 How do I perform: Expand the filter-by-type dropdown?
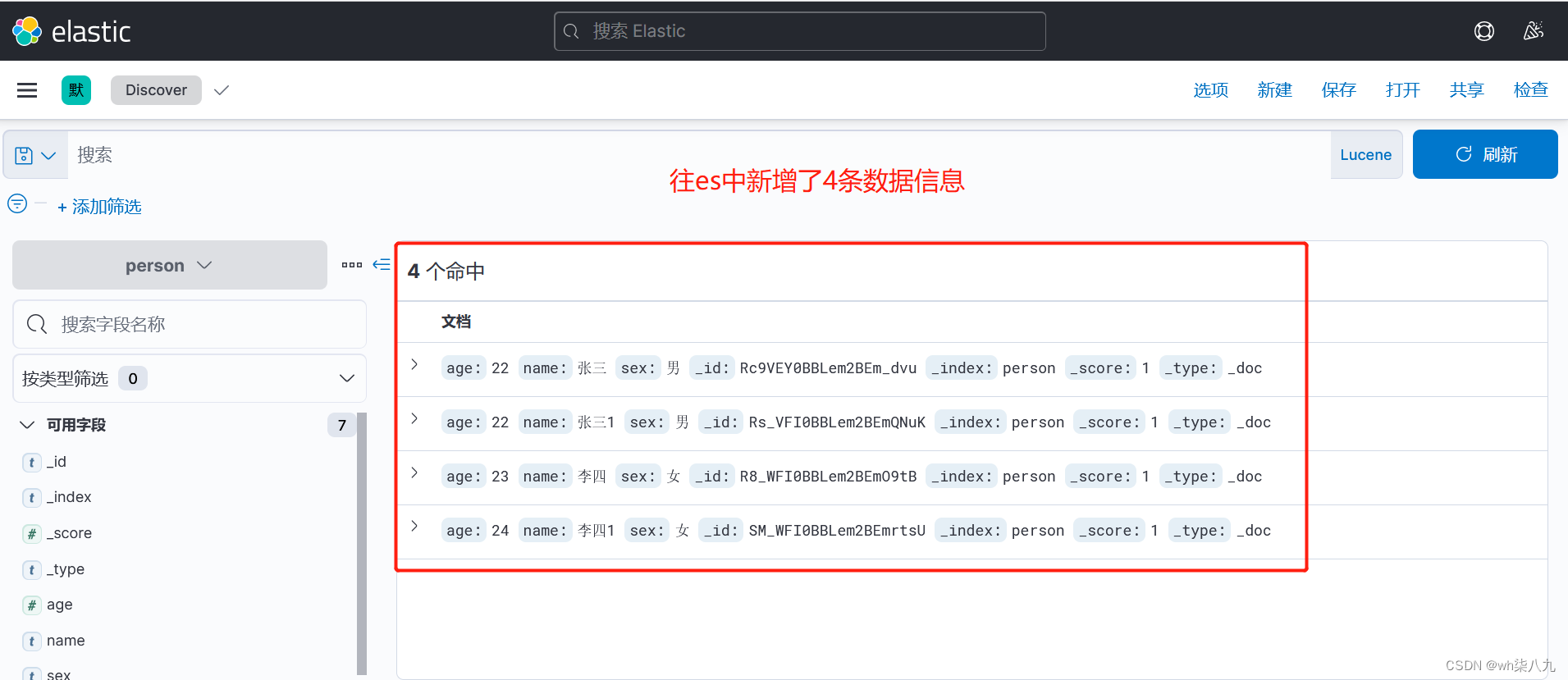coord(190,378)
